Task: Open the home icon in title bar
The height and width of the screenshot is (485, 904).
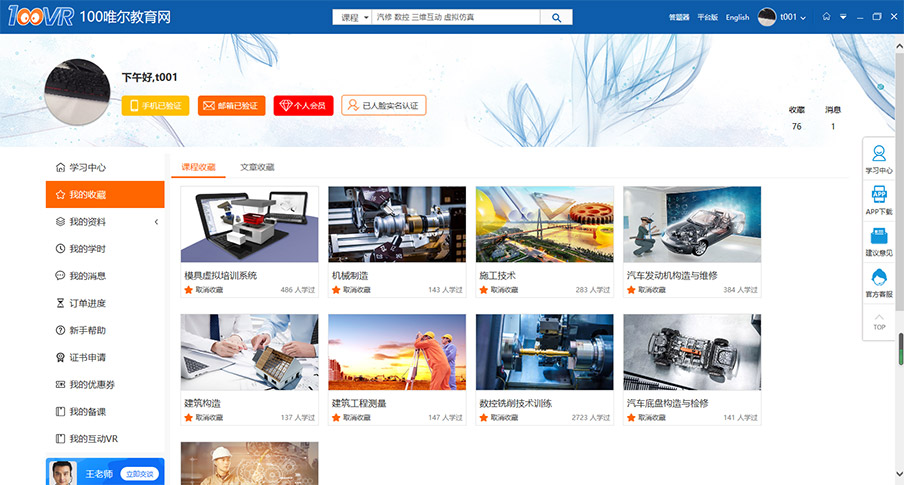Action: pyautogui.click(x=826, y=17)
